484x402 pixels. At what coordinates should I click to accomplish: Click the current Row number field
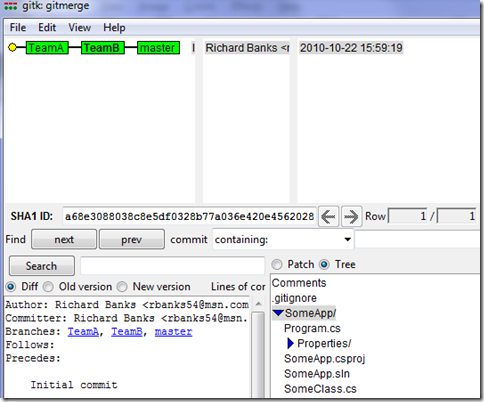(408, 217)
